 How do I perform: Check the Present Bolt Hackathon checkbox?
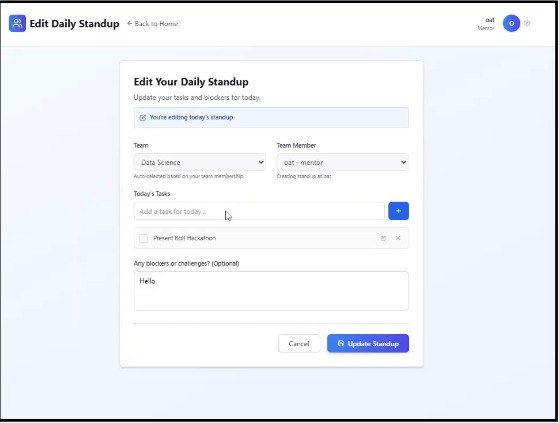pos(144,238)
